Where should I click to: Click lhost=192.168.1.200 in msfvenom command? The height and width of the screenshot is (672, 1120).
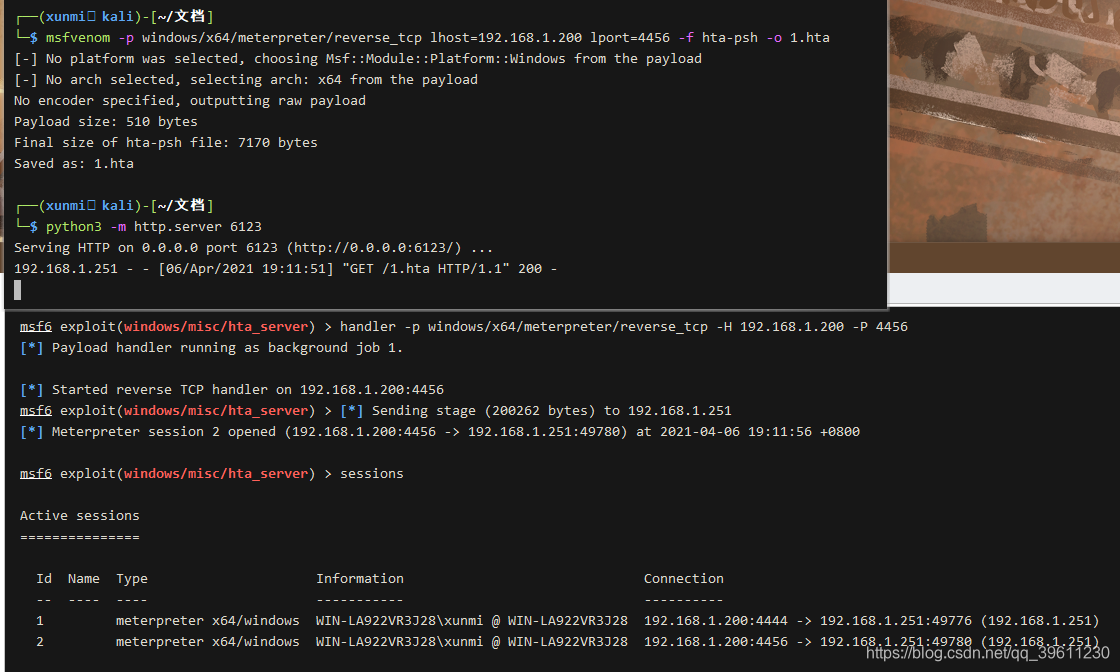pos(506,38)
